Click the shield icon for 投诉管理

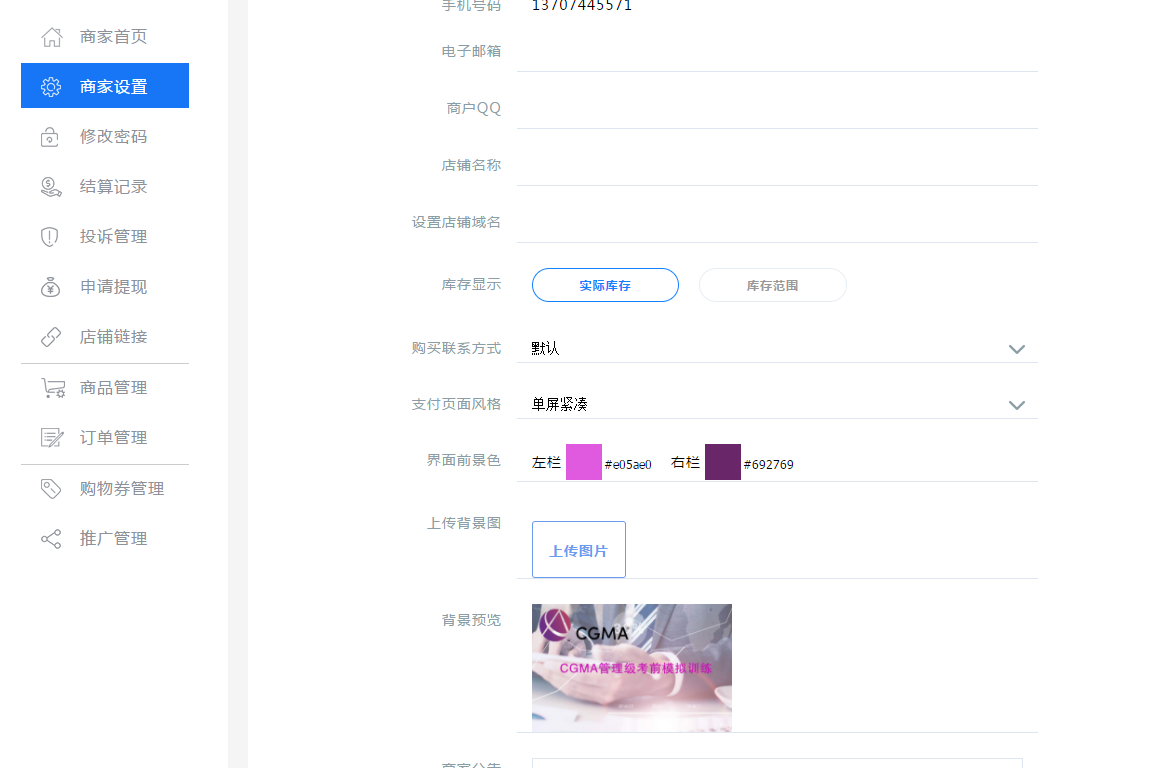(x=49, y=237)
